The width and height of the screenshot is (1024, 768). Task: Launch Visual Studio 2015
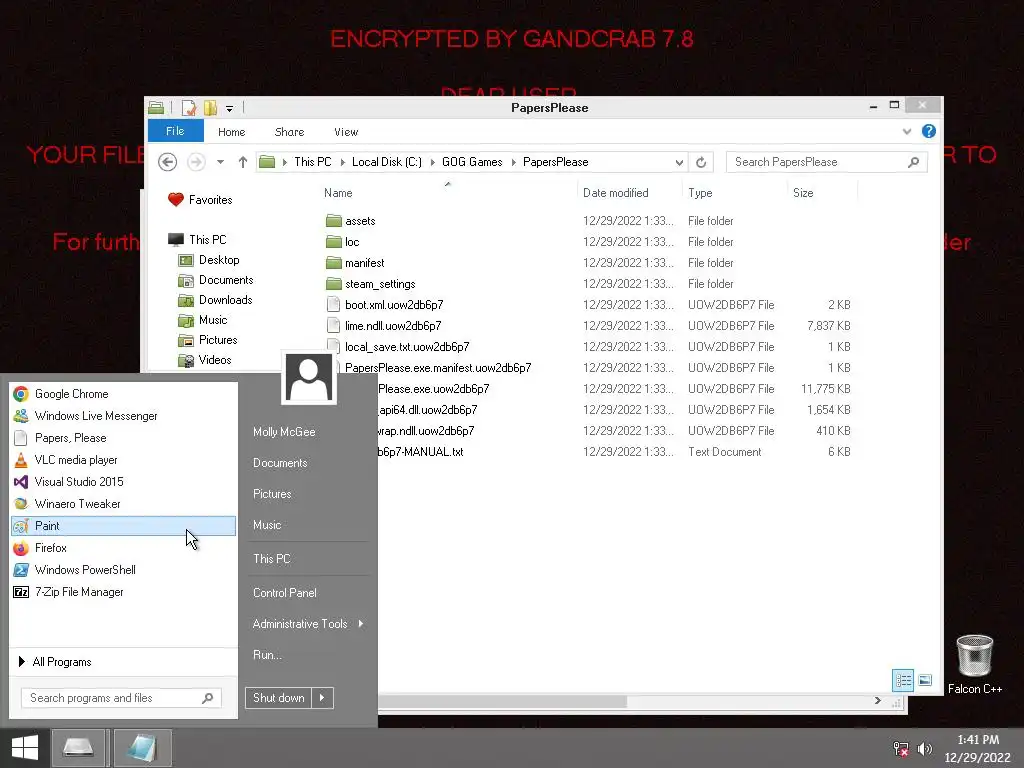[x=123, y=482]
